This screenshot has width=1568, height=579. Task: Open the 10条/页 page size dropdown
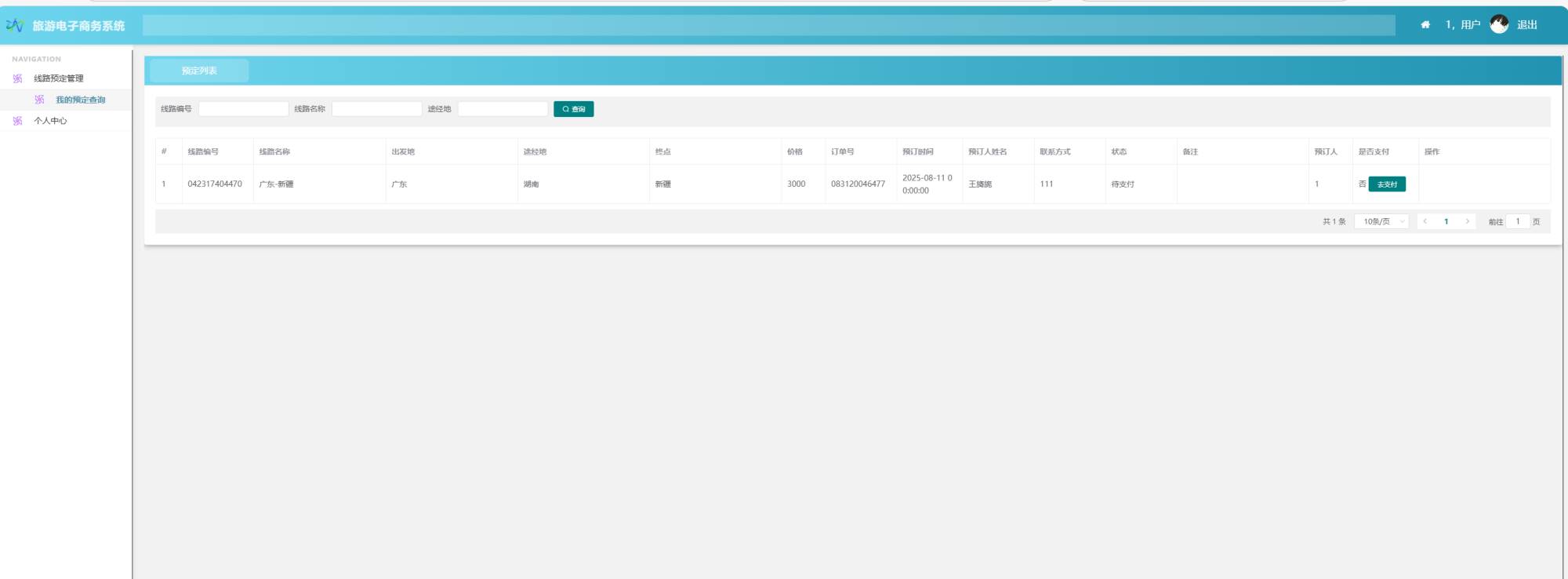pos(1381,221)
